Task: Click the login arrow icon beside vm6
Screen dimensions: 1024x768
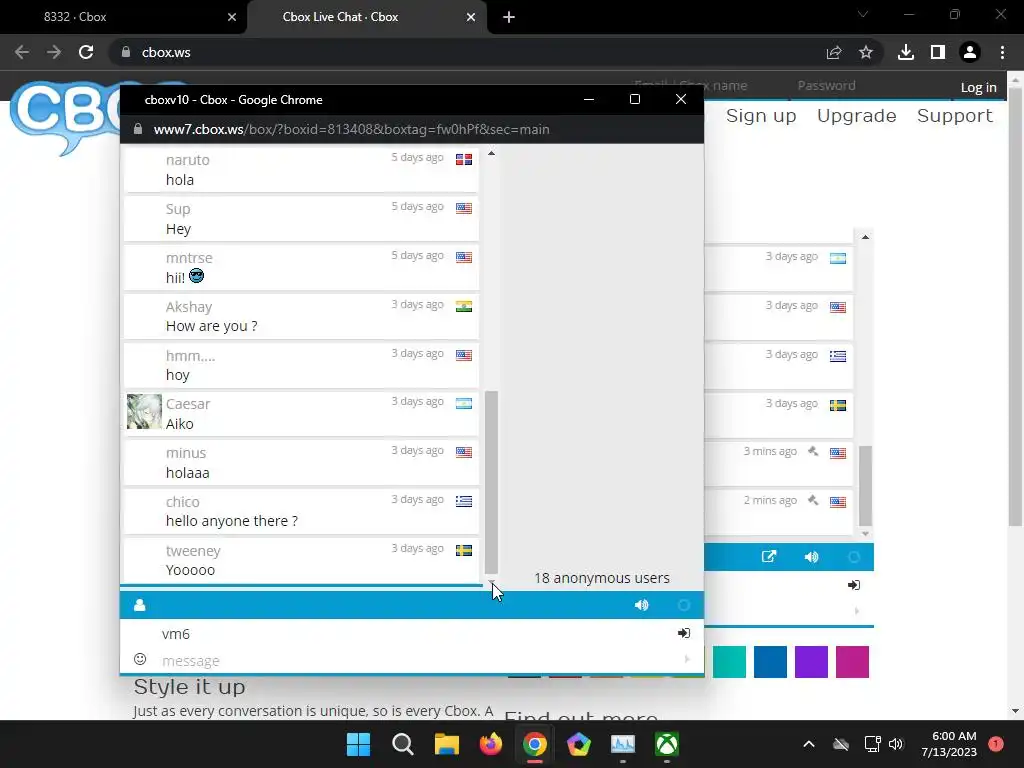Action: point(684,633)
